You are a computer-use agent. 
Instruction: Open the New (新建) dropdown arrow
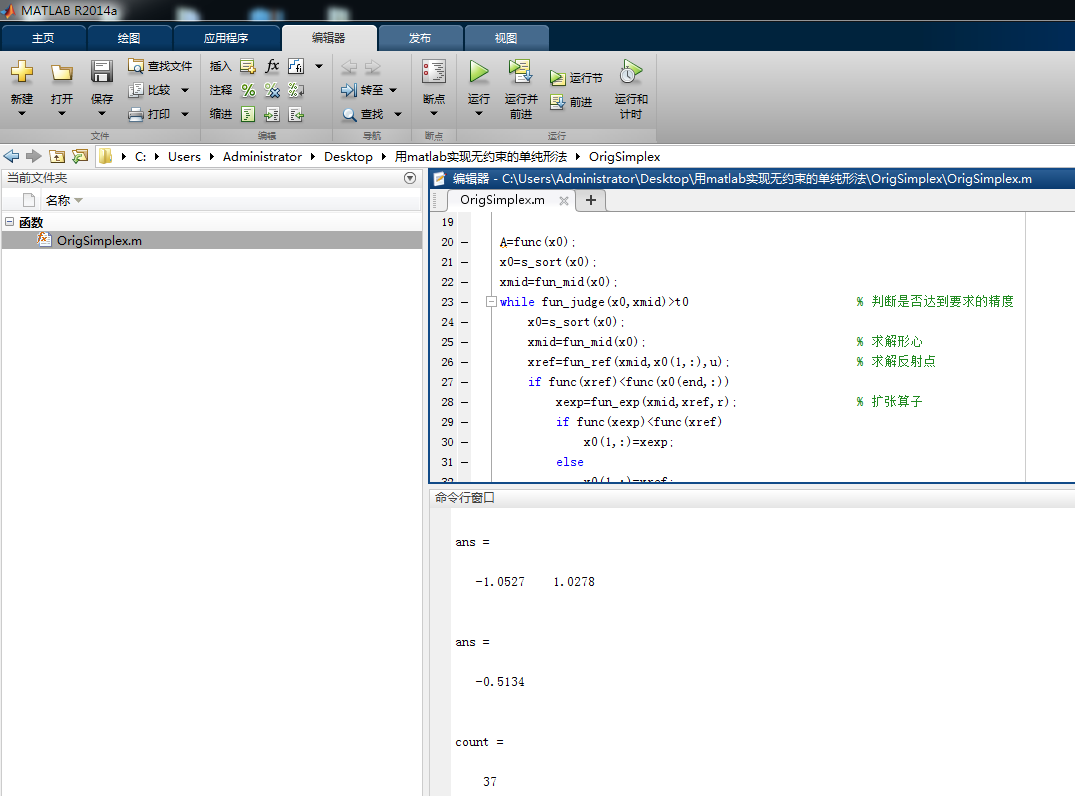(x=22, y=113)
